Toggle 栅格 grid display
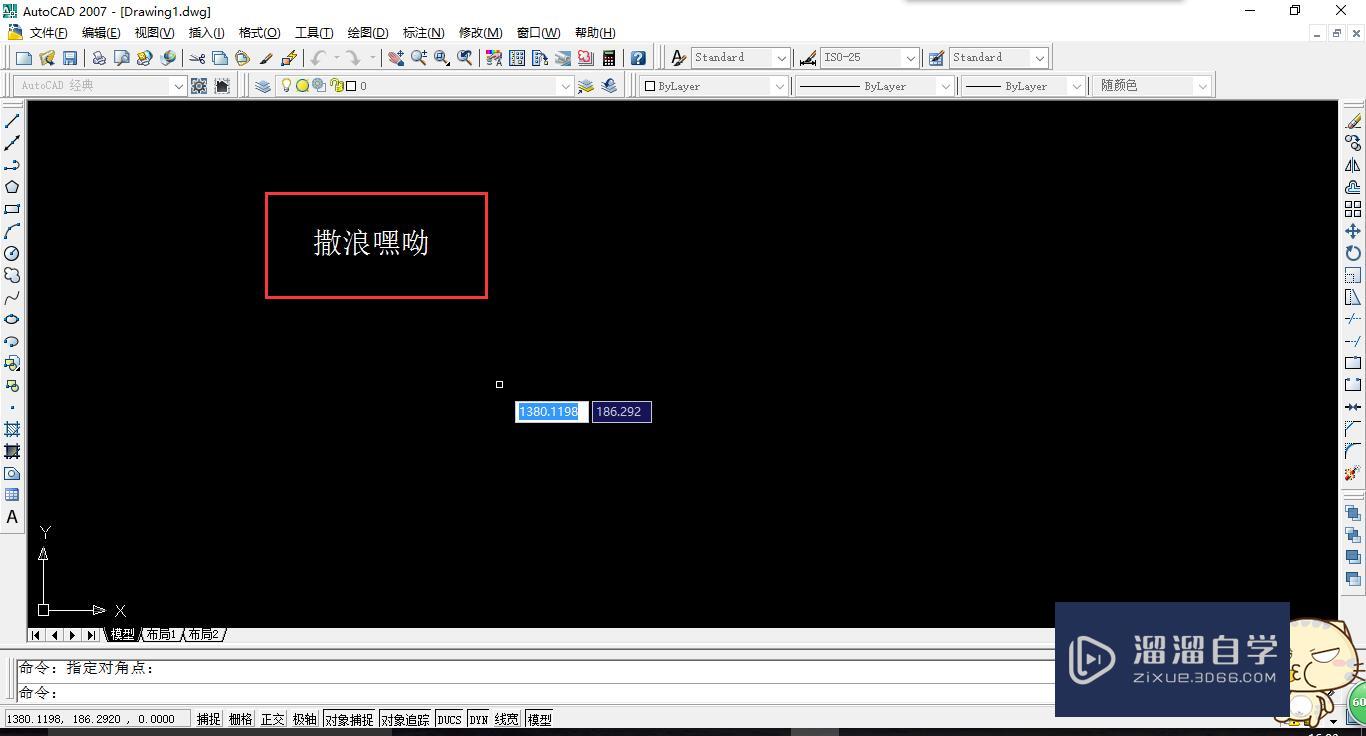This screenshot has height=736, width=1366. pos(240,719)
